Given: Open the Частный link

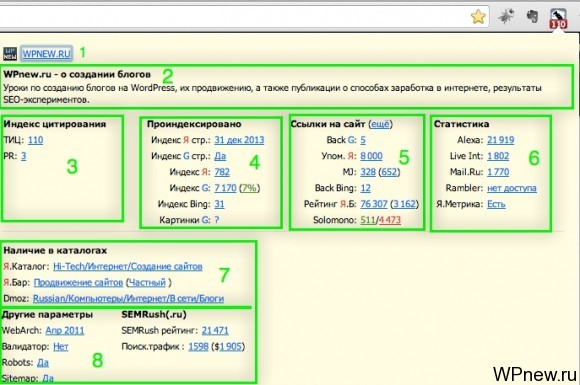Looking at the screenshot, I should click(x=147, y=283).
